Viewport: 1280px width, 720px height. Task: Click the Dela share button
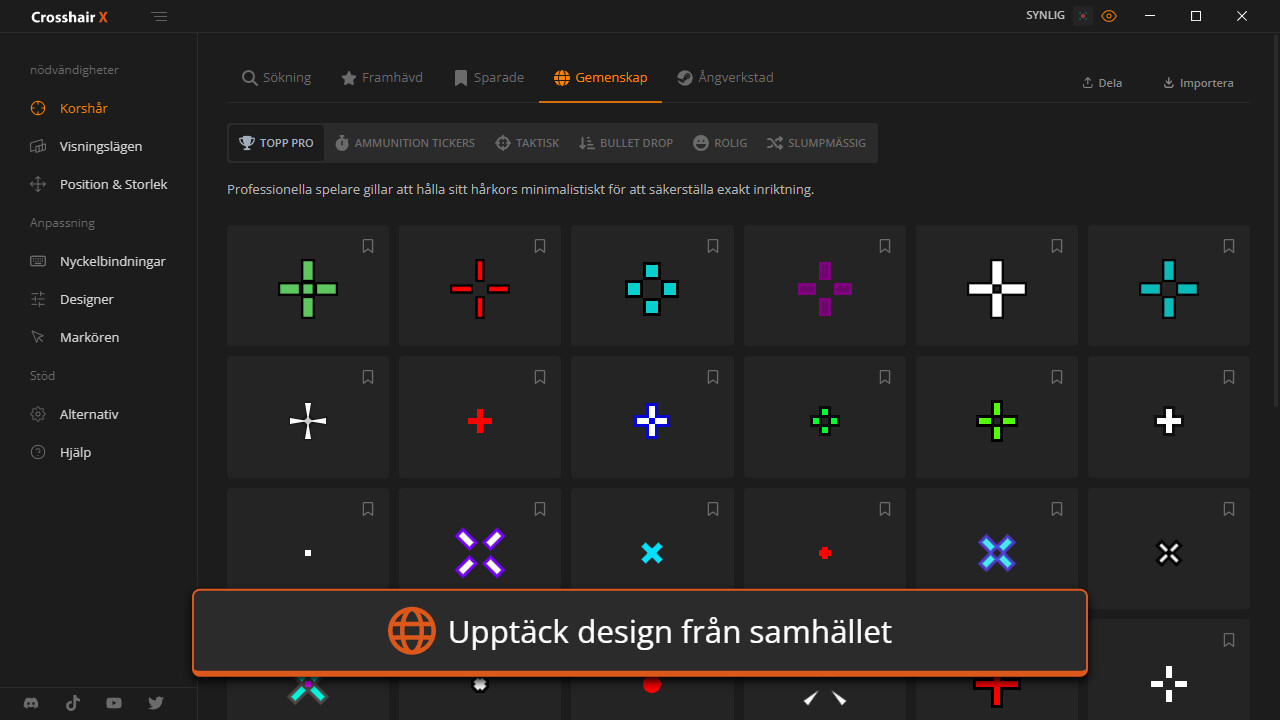point(1102,83)
